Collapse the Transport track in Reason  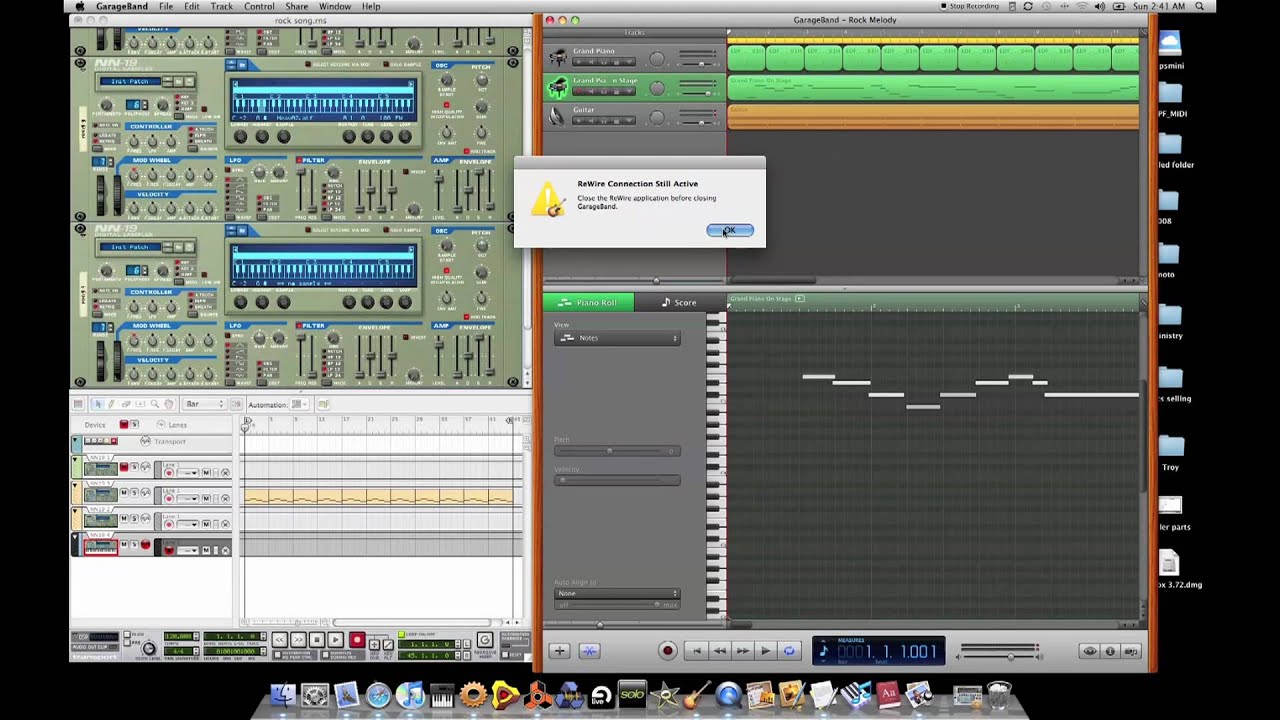(75, 440)
